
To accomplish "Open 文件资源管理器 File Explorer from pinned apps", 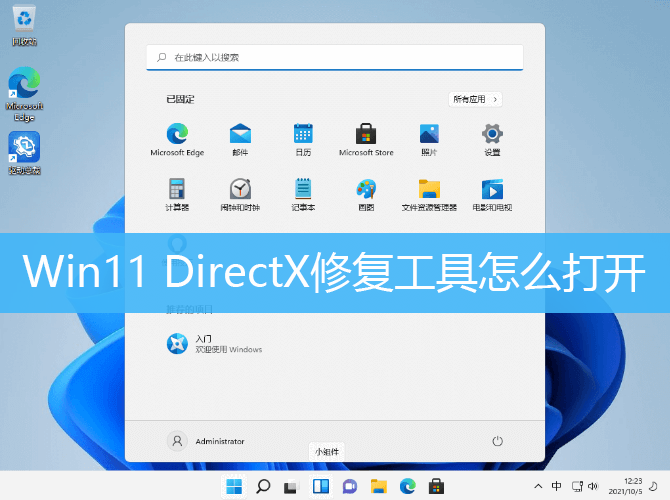I will pyautogui.click(x=429, y=190).
